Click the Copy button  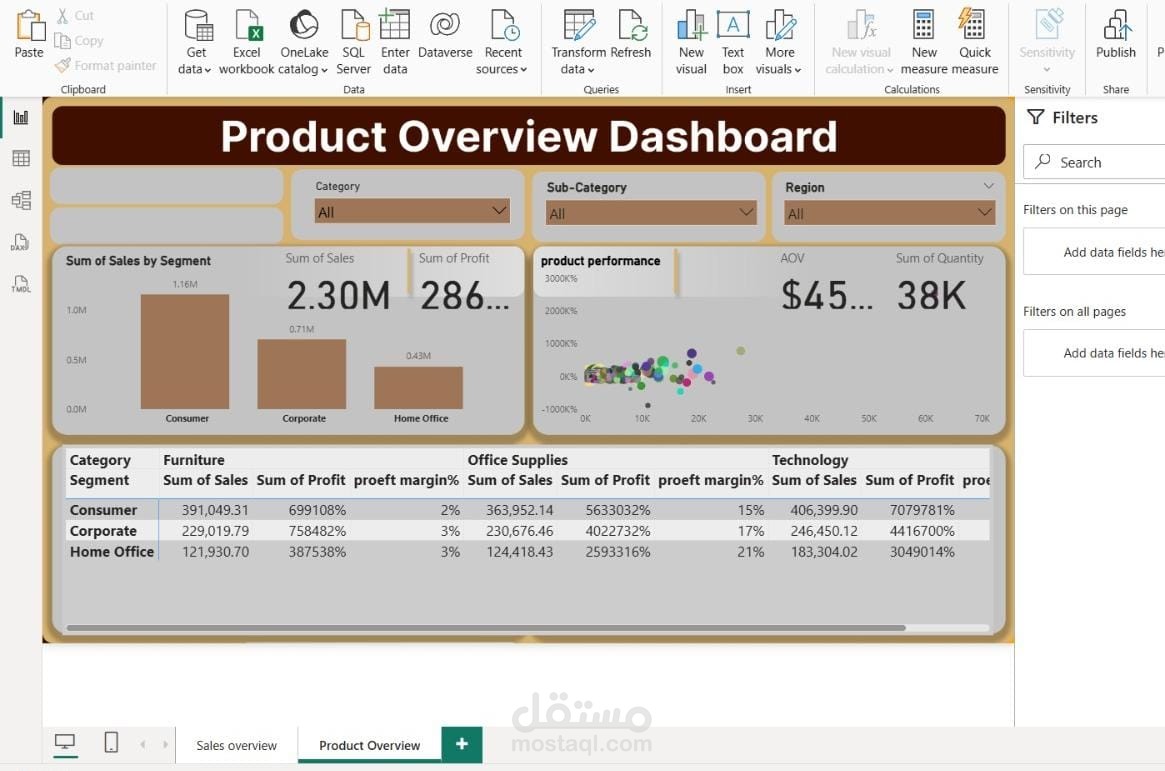pyautogui.click(x=79, y=41)
